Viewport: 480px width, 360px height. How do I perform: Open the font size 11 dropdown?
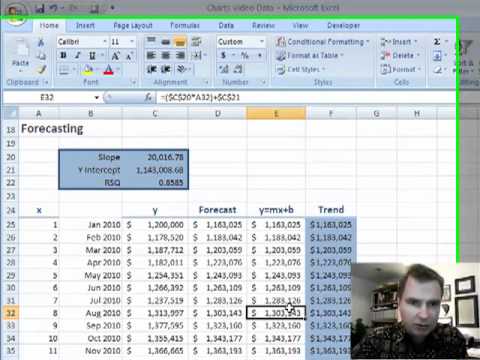[132, 42]
